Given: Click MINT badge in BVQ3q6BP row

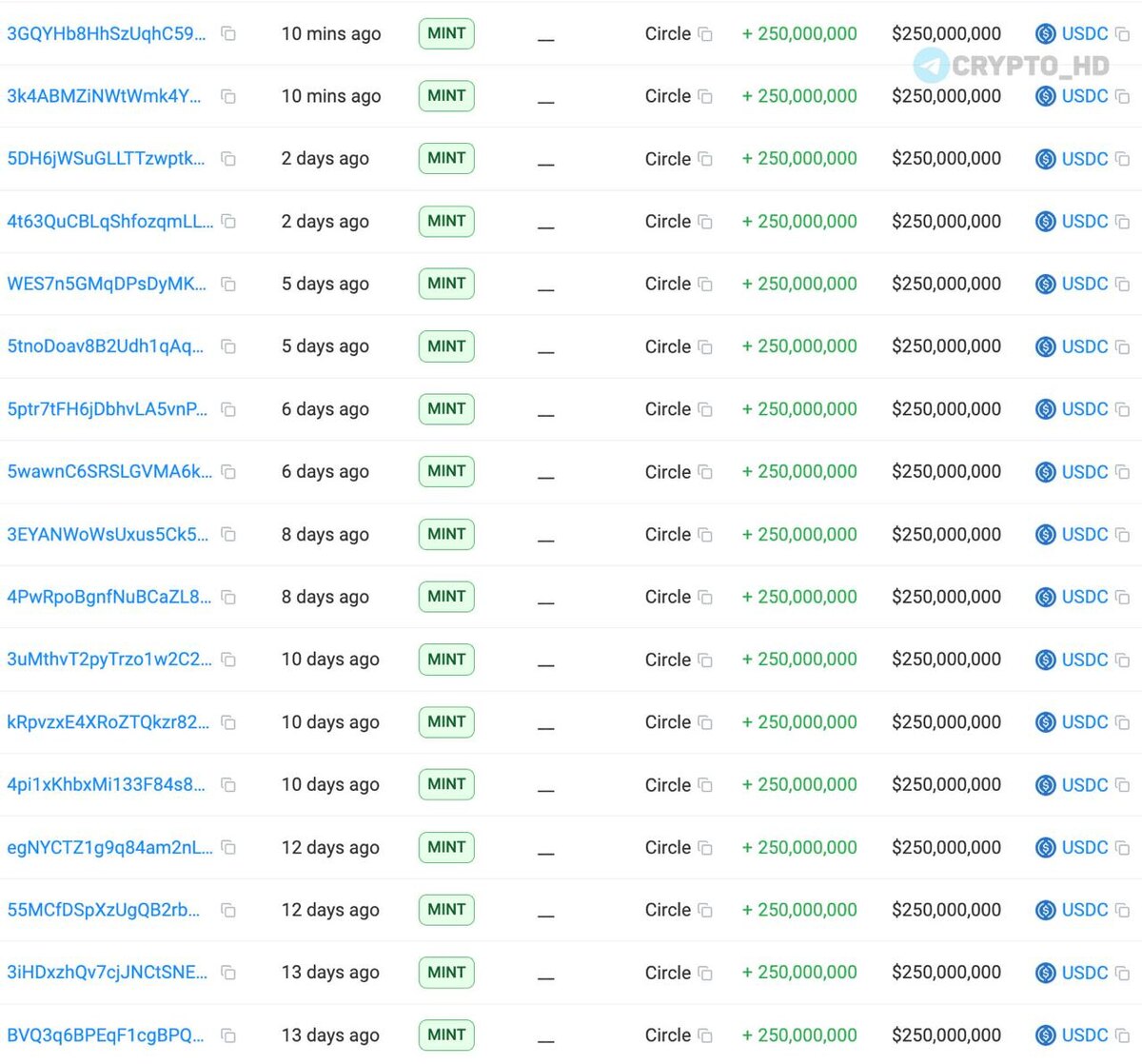Looking at the screenshot, I should coord(446,1034).
